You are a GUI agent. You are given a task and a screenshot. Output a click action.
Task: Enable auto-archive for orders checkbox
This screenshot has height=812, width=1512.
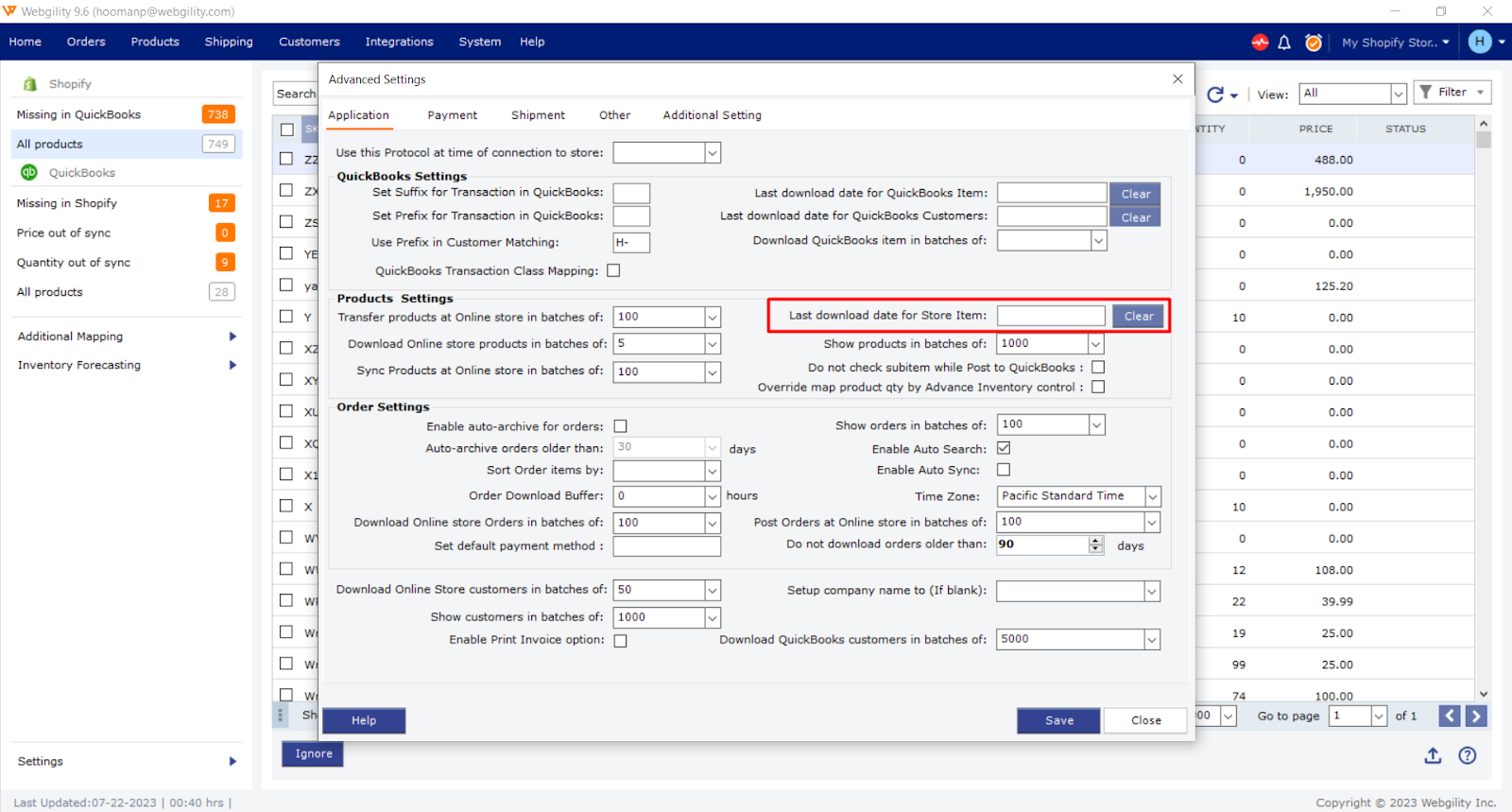click(x=621, y=426)
